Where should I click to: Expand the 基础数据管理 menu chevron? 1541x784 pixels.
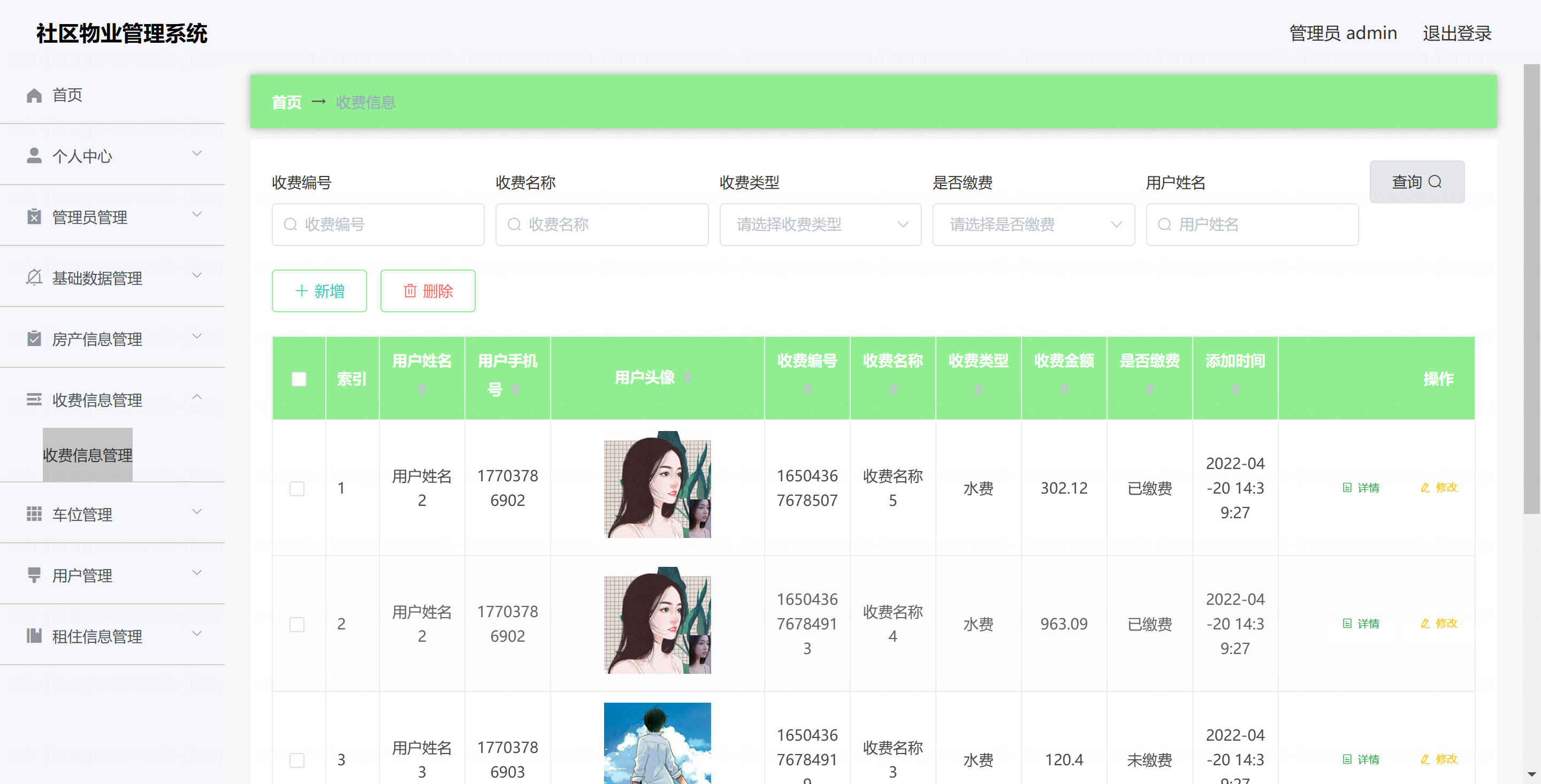[x=197, y=276]
